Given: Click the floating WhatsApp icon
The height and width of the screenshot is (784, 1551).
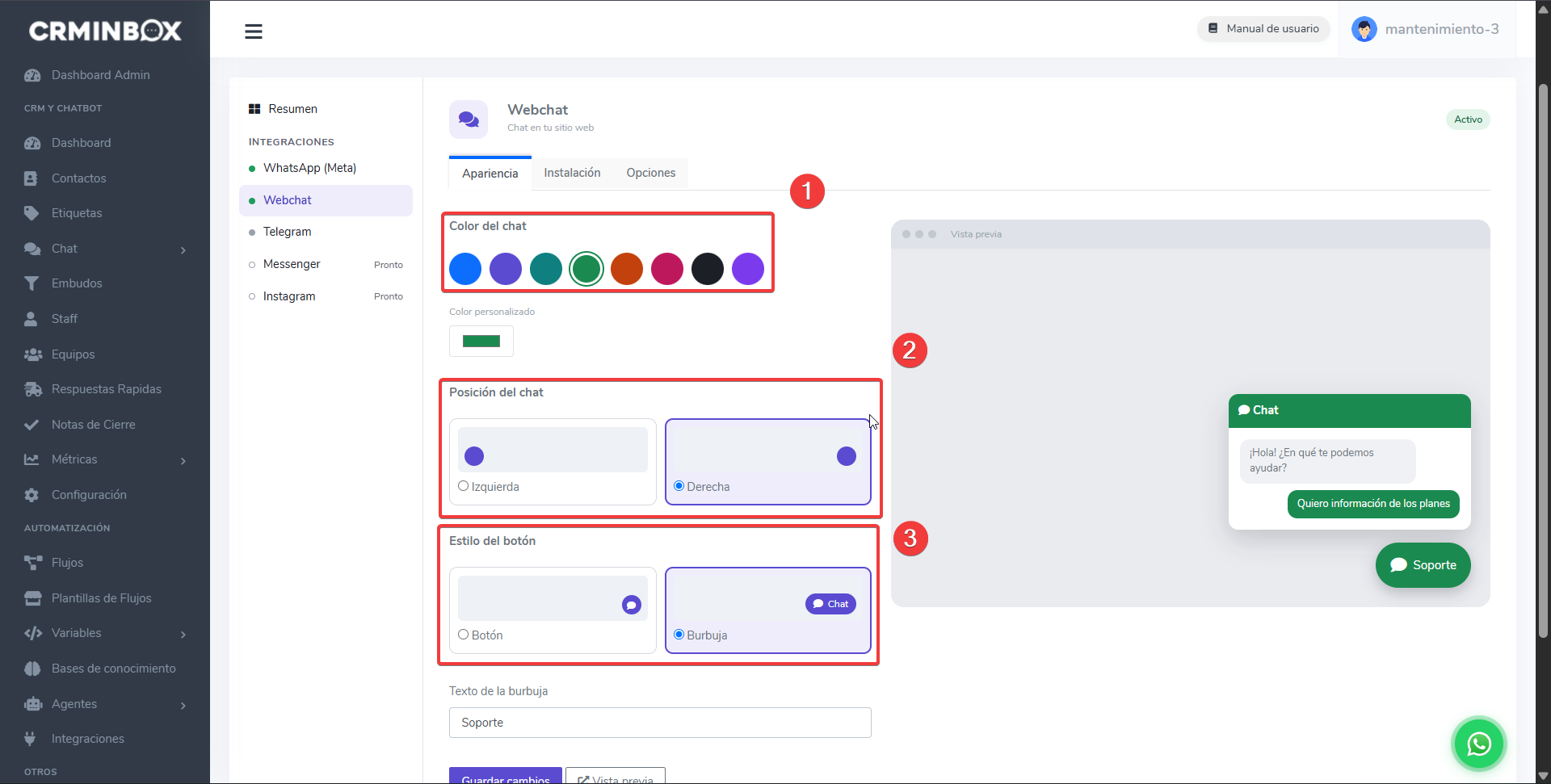Looking at the screenshot, I should coord(1478,744).
